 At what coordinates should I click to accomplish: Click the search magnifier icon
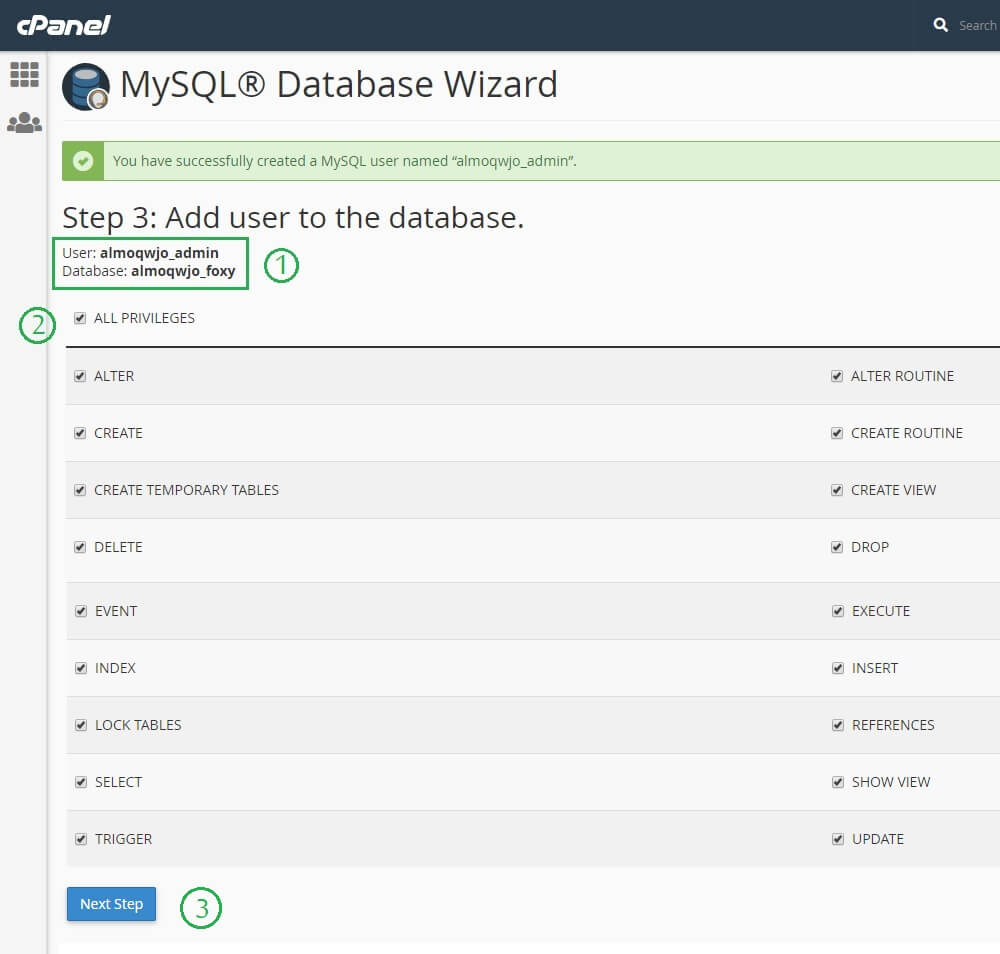point(940,25)
